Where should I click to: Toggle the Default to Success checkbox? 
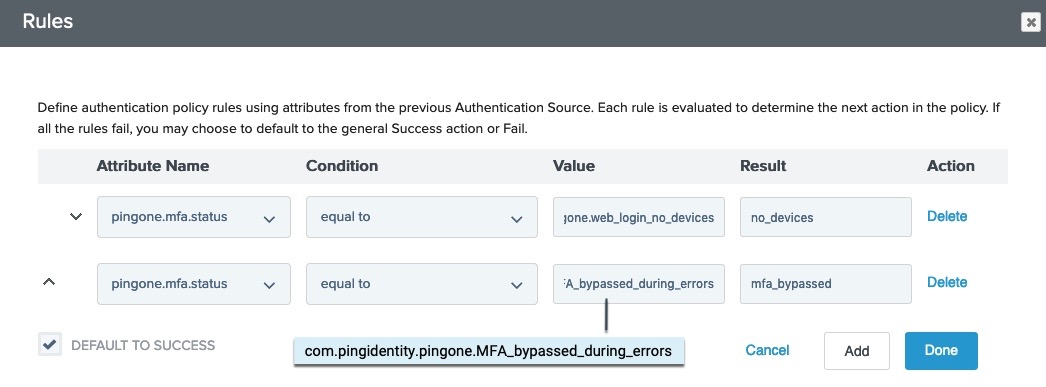click(49, 345)
